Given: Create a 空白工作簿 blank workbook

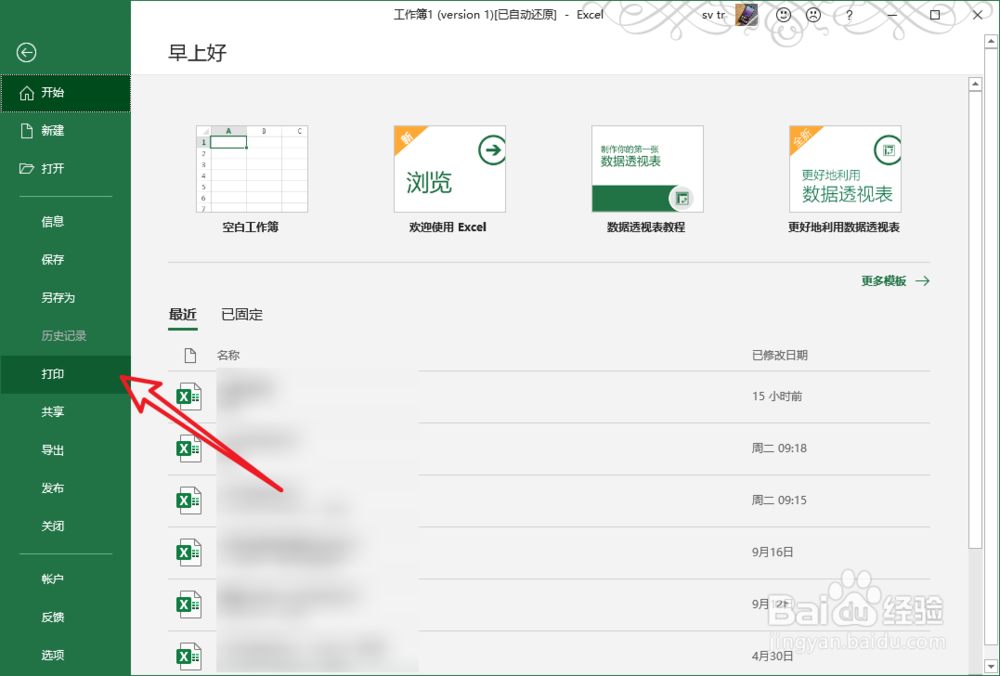Looking at the screenshot, I should tap(251, 180).
